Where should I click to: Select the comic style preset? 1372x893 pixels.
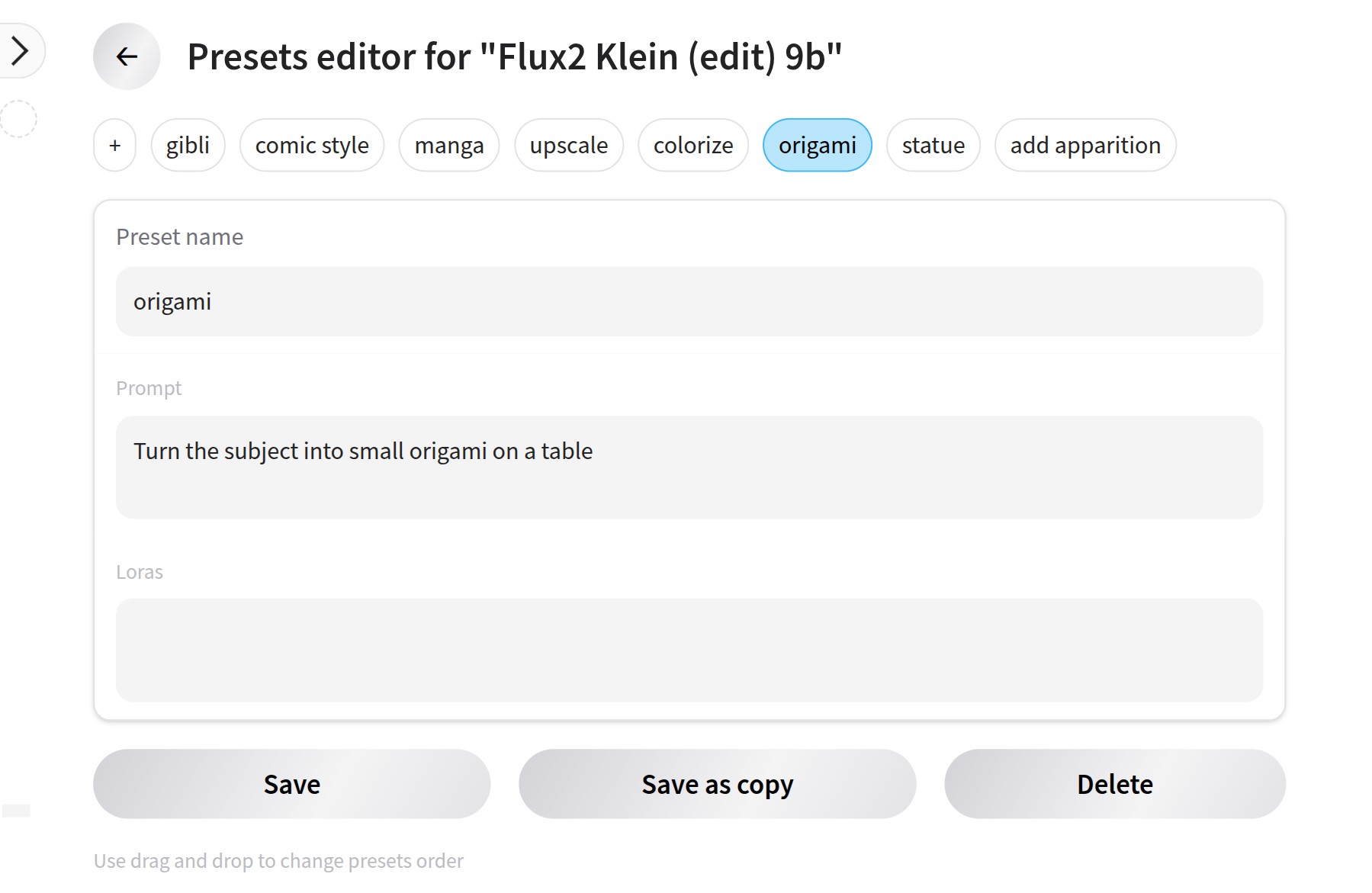pyautogui.click(x=312, y=145)
